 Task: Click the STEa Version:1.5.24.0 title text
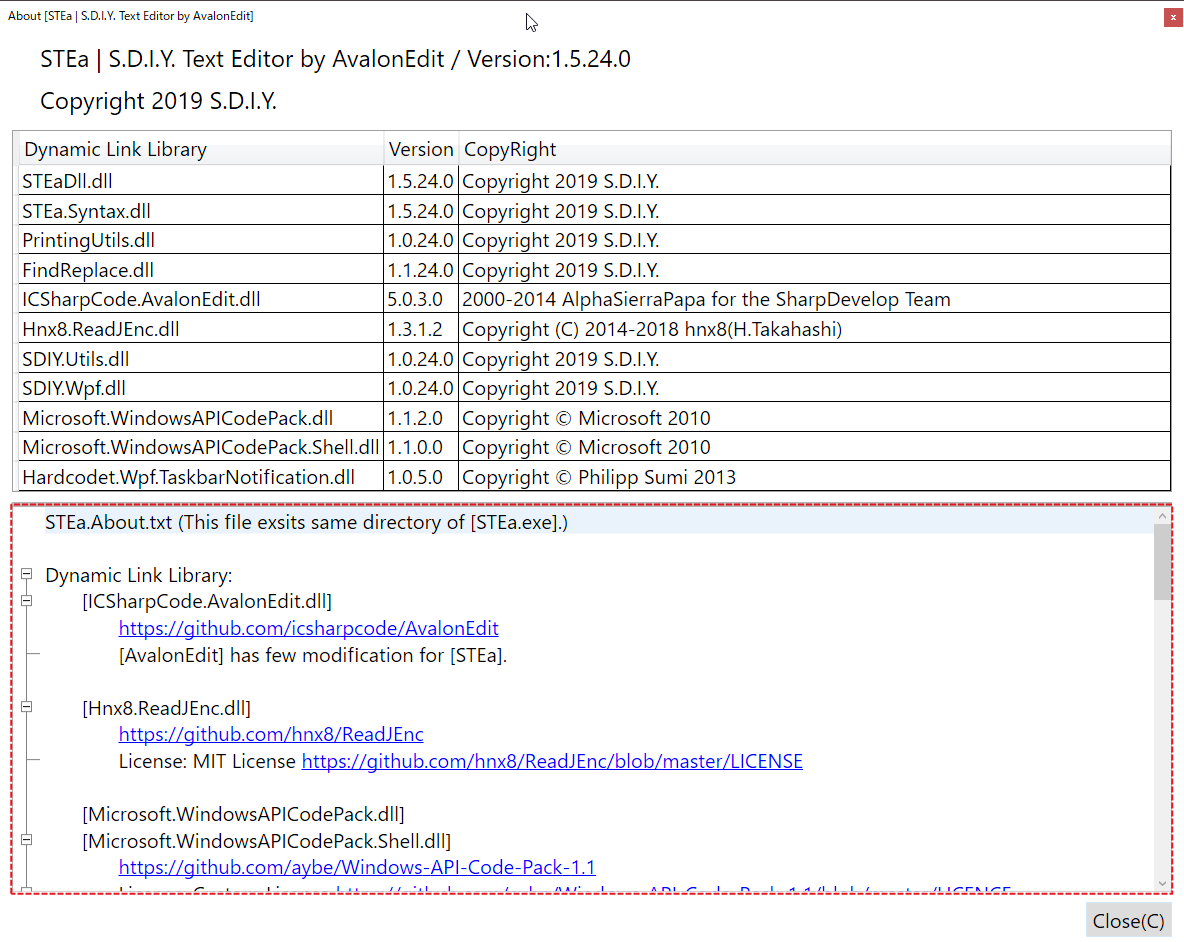[x=335, y=59]
